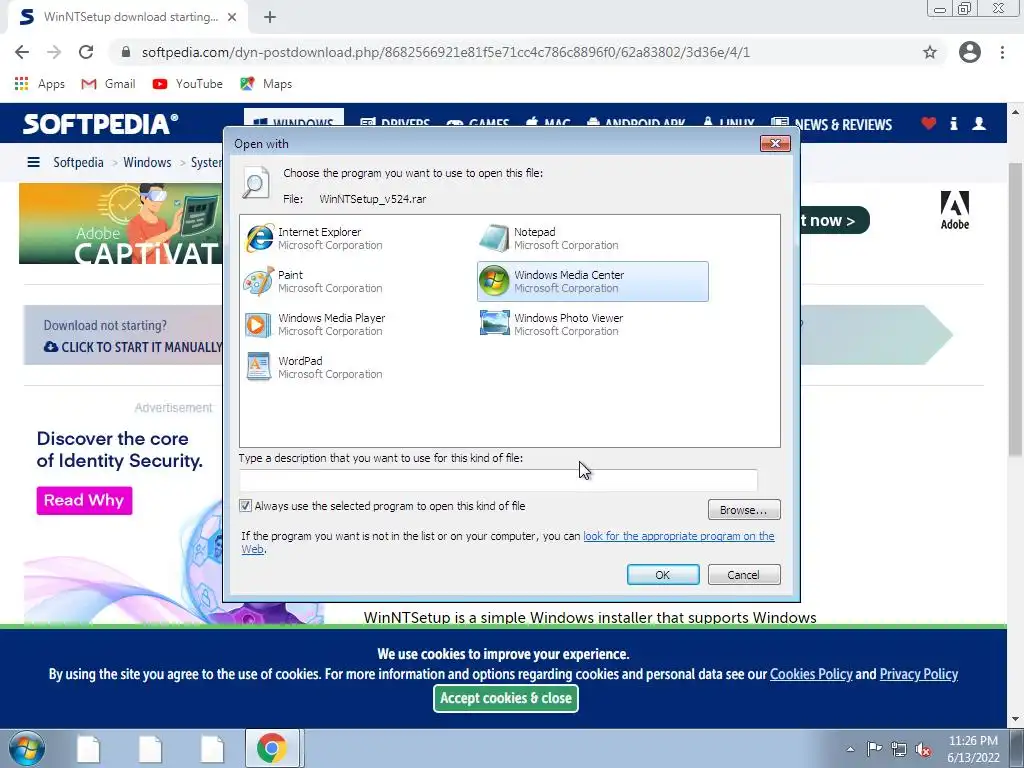
Task: Open Maps bookmark
Action: coord(266,84)
